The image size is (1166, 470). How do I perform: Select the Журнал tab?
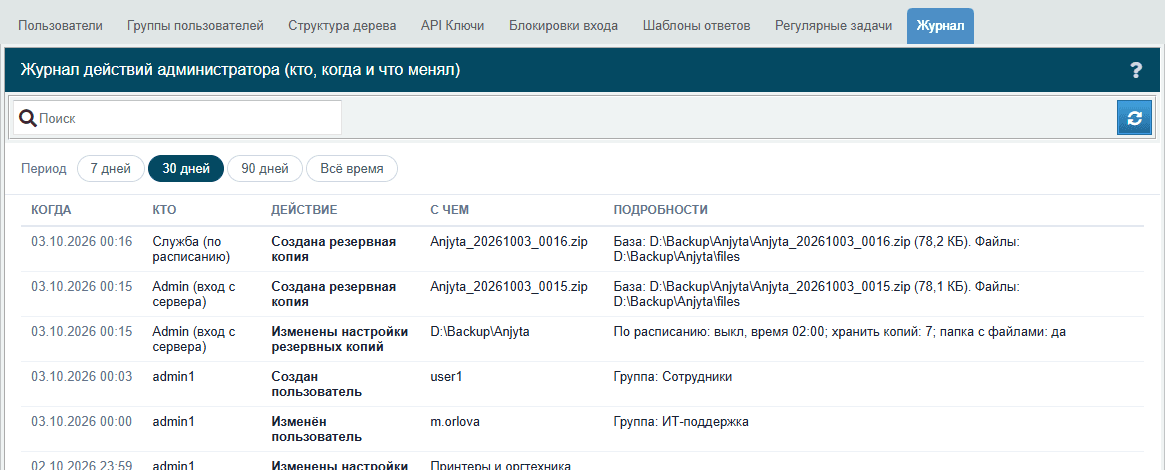click(x=941, y=26)
